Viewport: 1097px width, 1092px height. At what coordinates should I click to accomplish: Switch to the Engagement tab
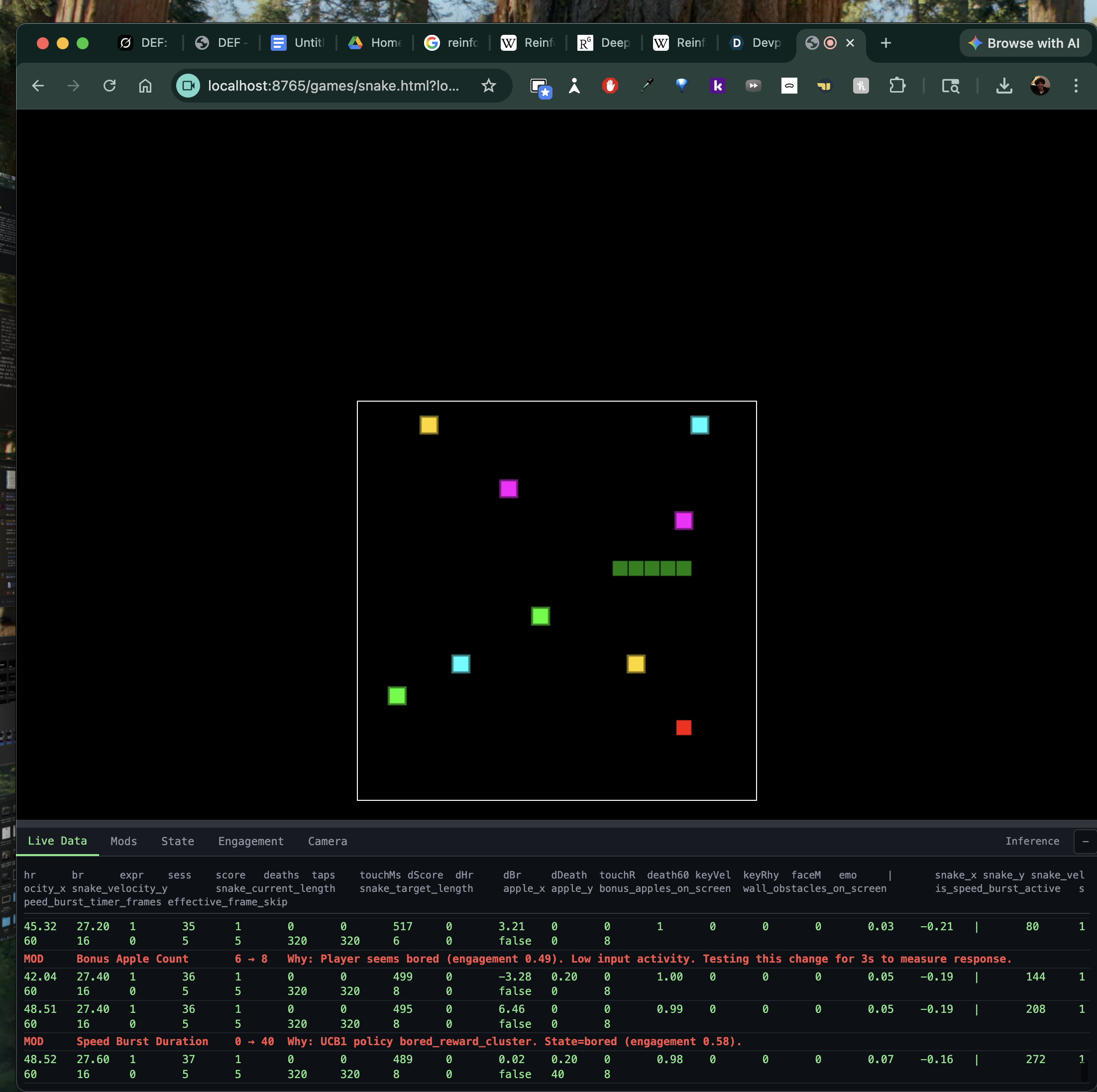[250, 841]
